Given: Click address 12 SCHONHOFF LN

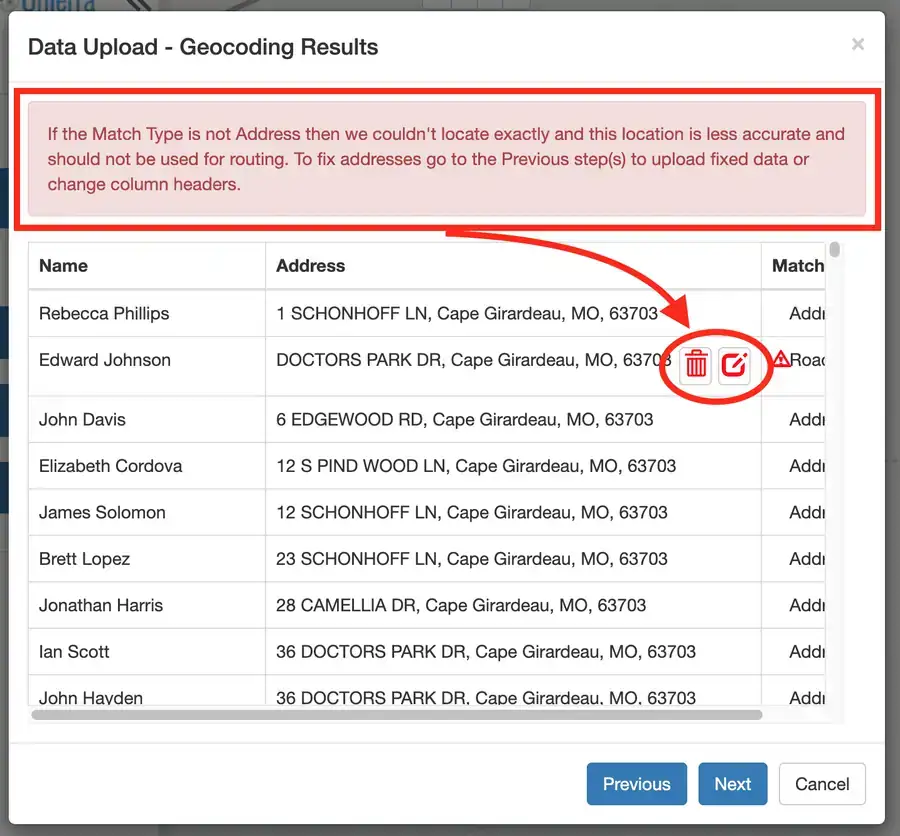Looking at the screenshot, I should (x=472, y=512).
